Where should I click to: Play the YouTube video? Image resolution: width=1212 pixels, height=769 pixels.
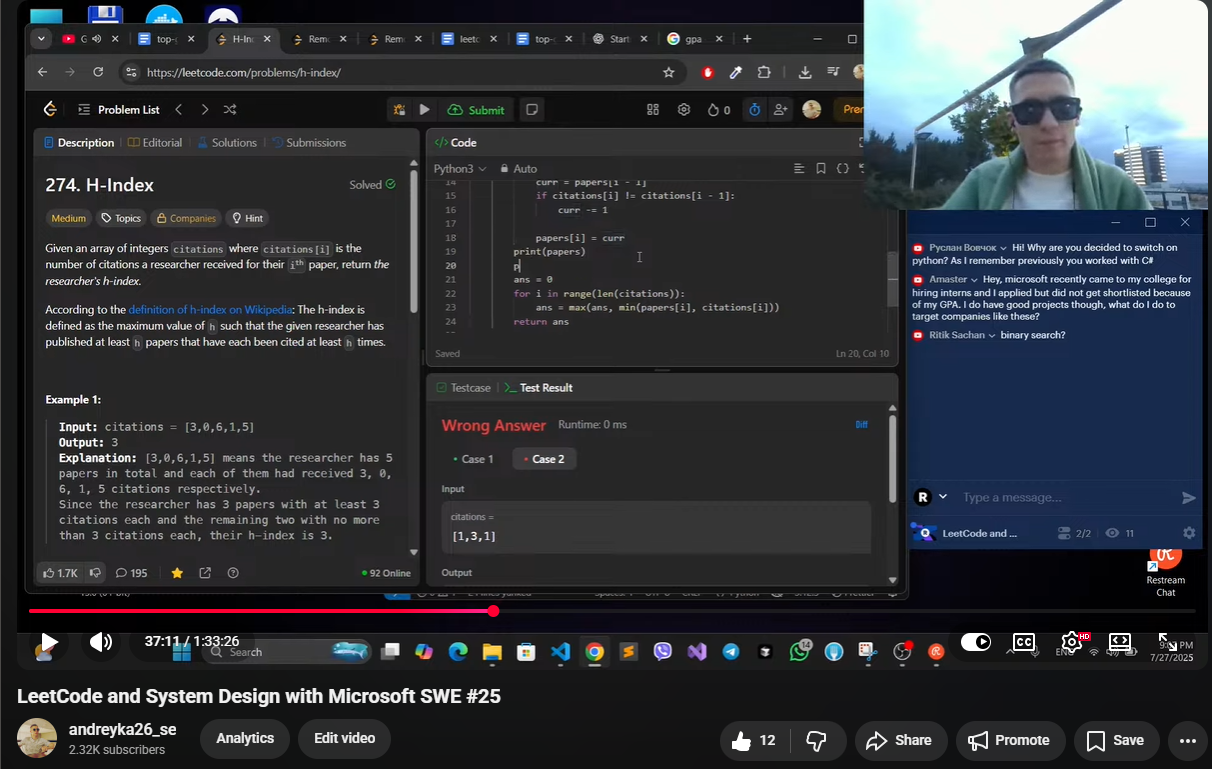(x=48, y=641)
